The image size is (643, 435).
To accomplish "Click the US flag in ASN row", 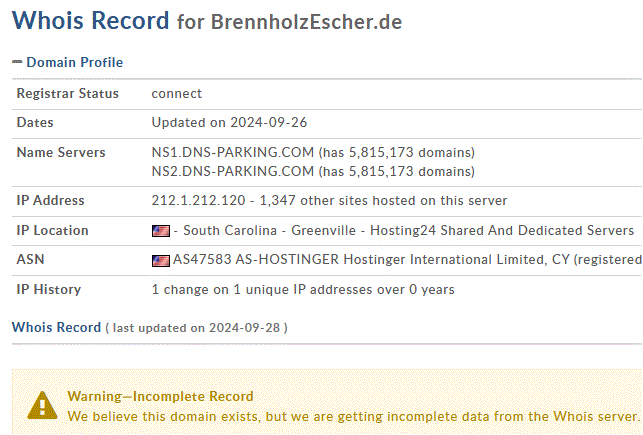I will pyautogui.click(x=161, y=260).
